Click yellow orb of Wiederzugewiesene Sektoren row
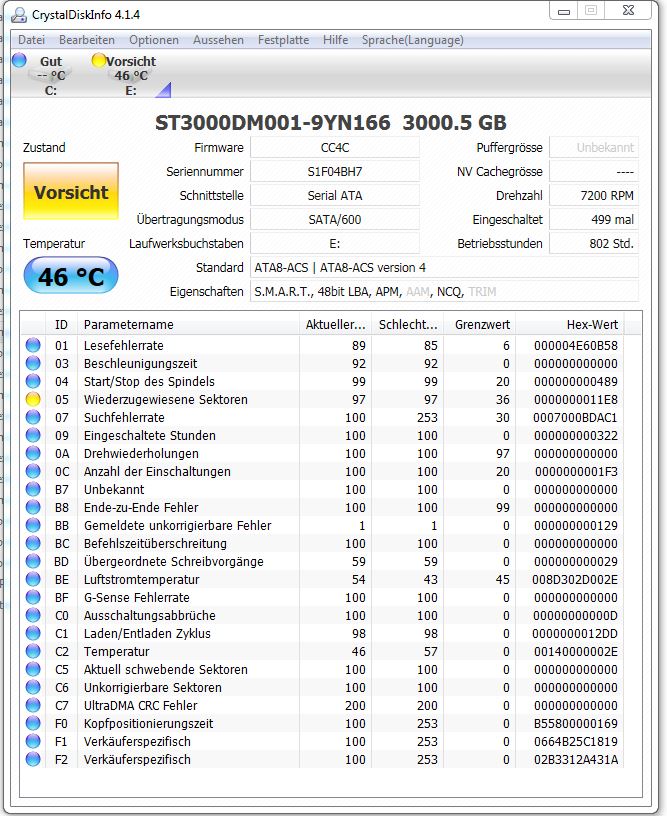This screenshot has width=667, height=816. pyautogui.click(x=33, y=399)
